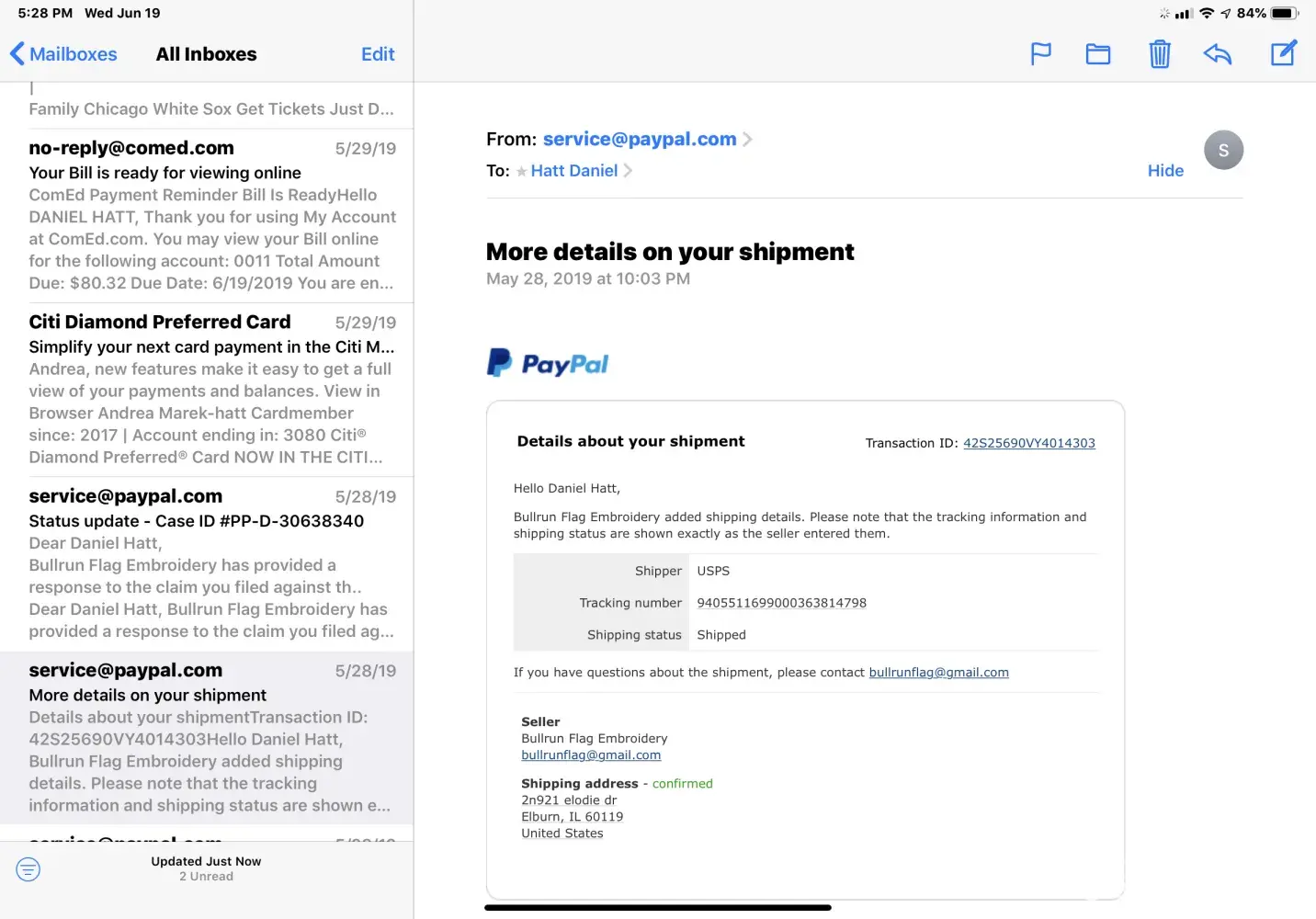Image resolution: width=1316 pixels, height=919 pixels.
Task: Tap the 'confirmed' shipping address status
Action: click(683, 784)
